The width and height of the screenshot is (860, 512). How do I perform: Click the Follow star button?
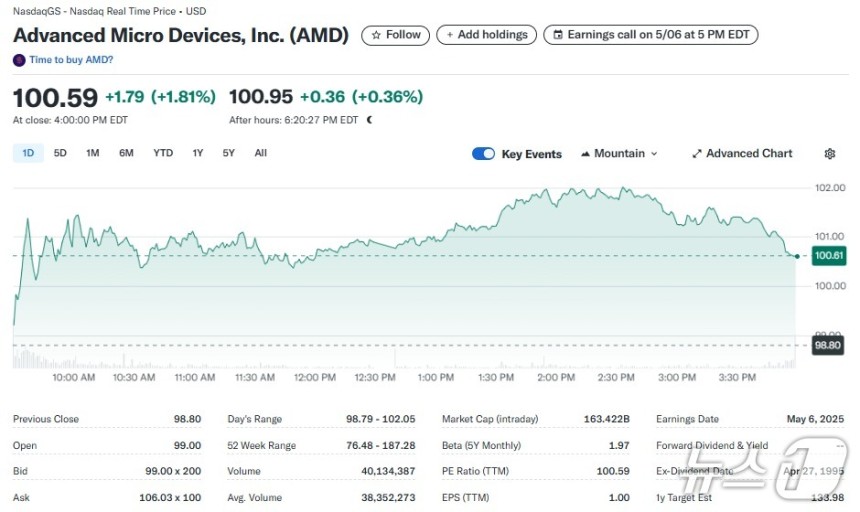tap(395, 35)
